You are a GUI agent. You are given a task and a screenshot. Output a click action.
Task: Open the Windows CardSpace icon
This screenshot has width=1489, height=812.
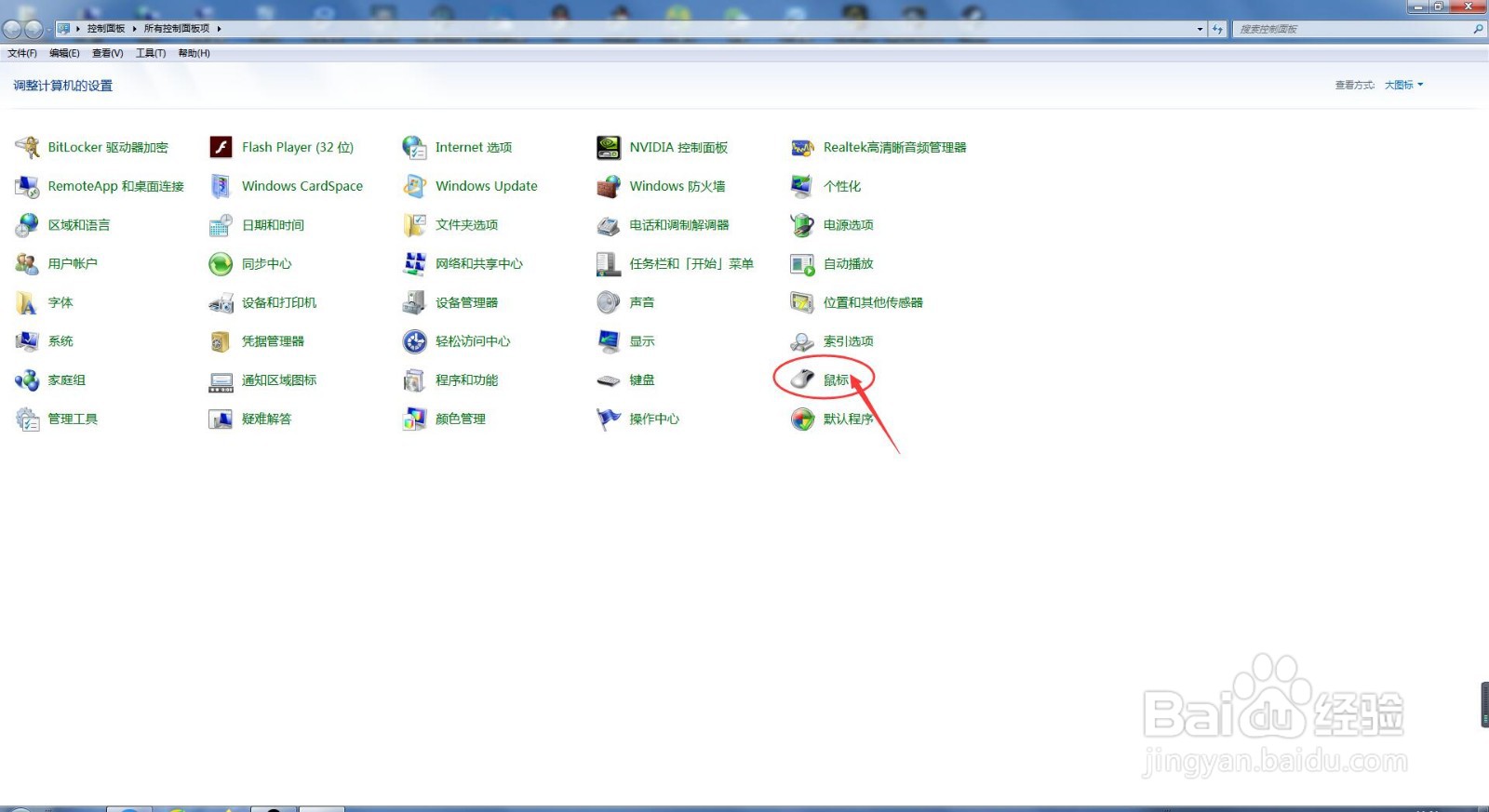(221, 186)
